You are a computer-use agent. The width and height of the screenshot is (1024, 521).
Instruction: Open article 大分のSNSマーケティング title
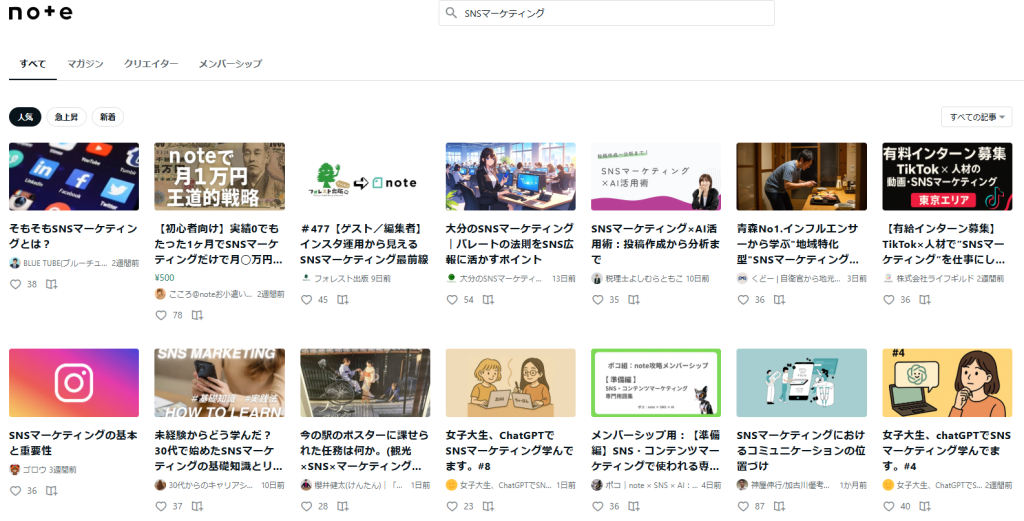(x=509, y=244)
